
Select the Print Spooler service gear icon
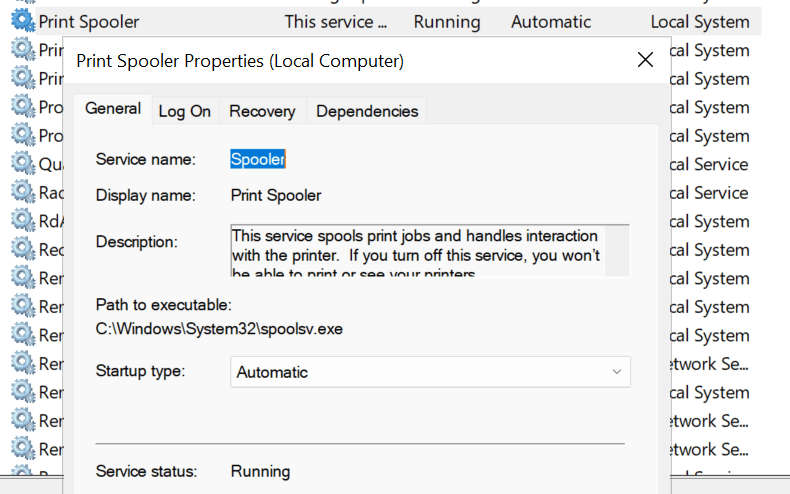coord(23,21)
